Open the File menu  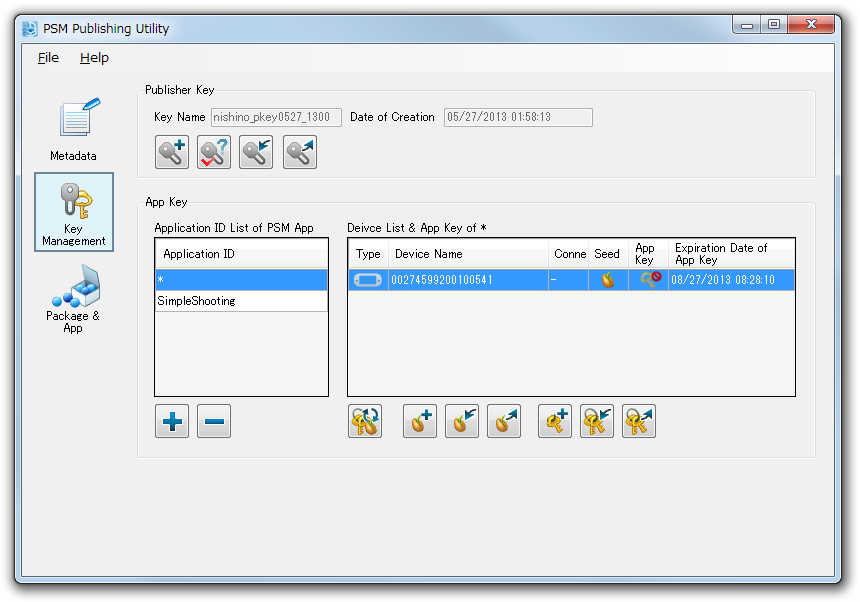[x=48, y=58]
